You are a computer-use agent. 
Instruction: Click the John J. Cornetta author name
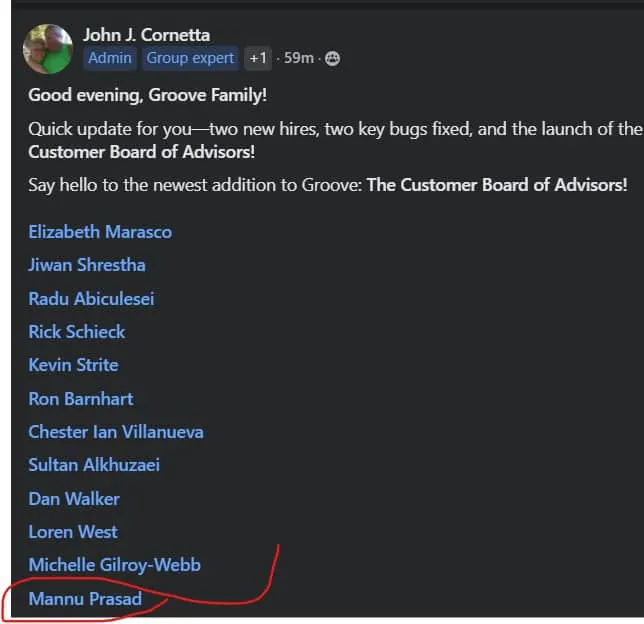(147, 35)
